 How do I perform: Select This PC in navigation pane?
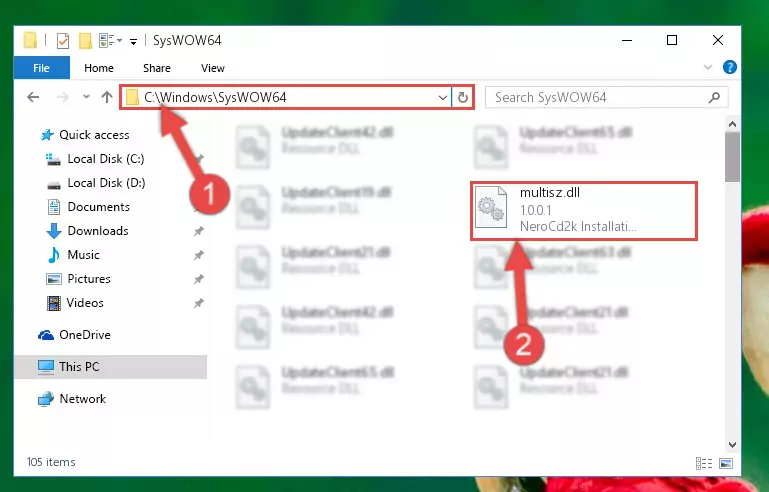pos(110,366)
